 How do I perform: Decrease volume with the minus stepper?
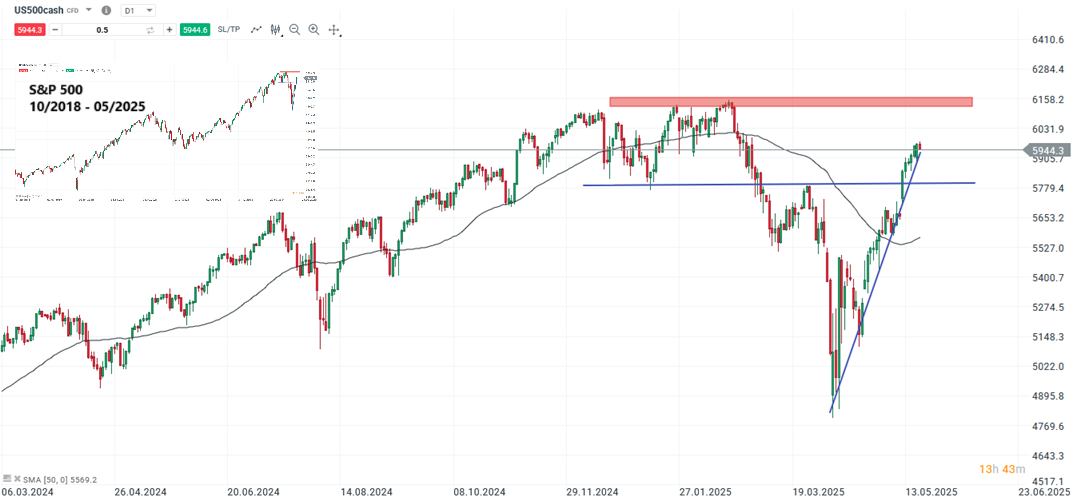(54, 30)
